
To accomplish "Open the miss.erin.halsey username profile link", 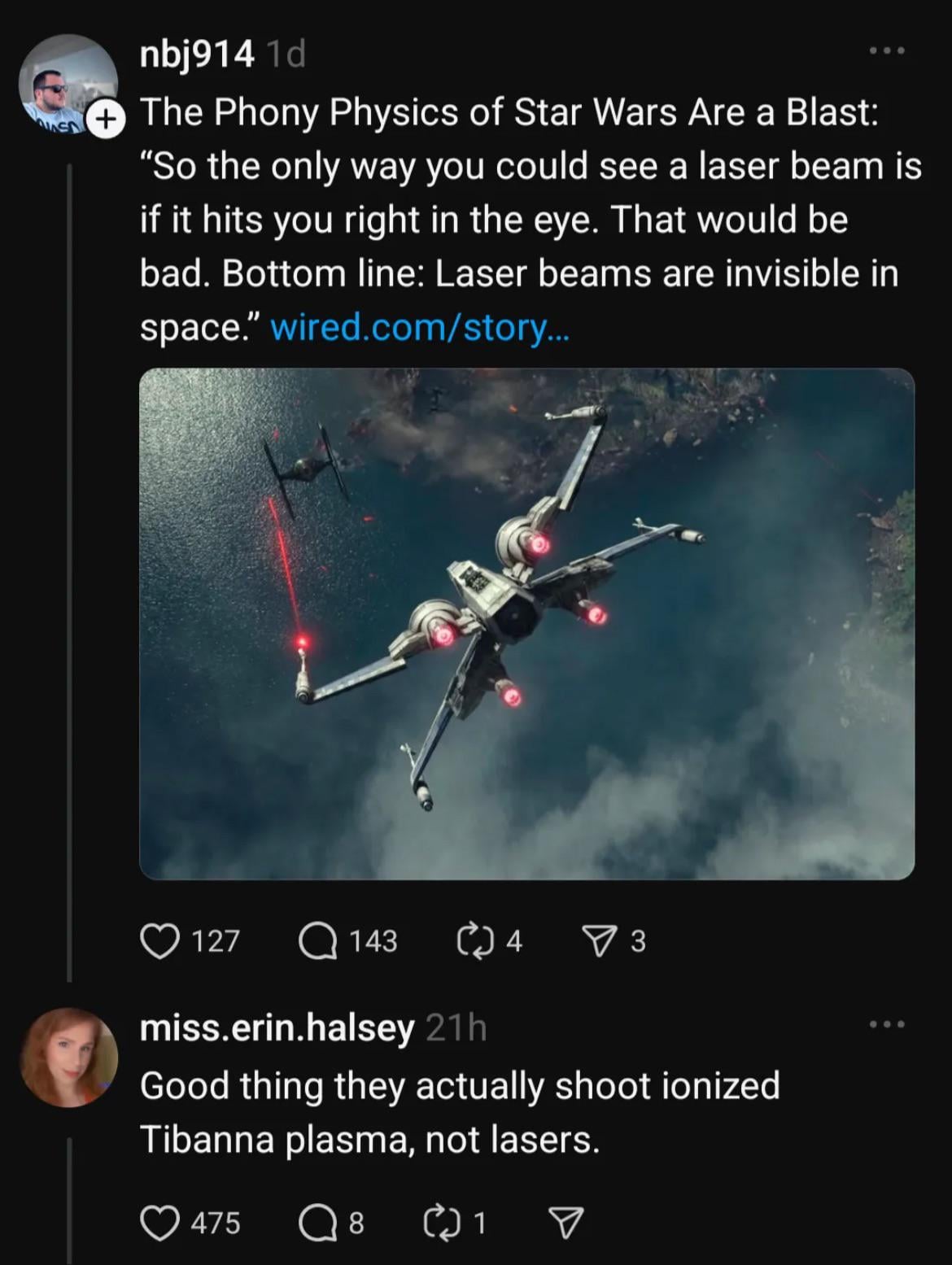I will coord(277,1028).
